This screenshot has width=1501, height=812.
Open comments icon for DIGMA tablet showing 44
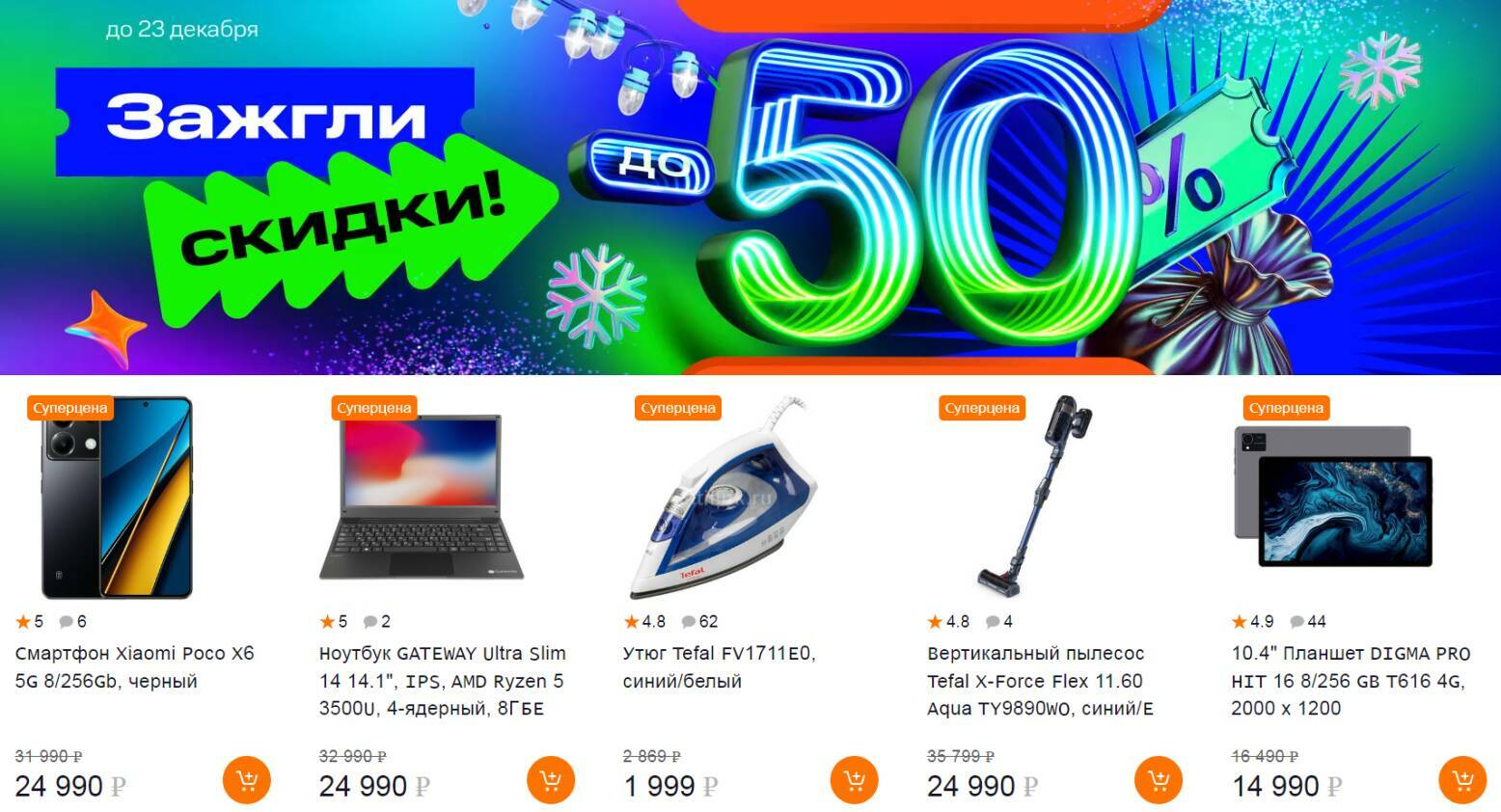pos(1308,621)
